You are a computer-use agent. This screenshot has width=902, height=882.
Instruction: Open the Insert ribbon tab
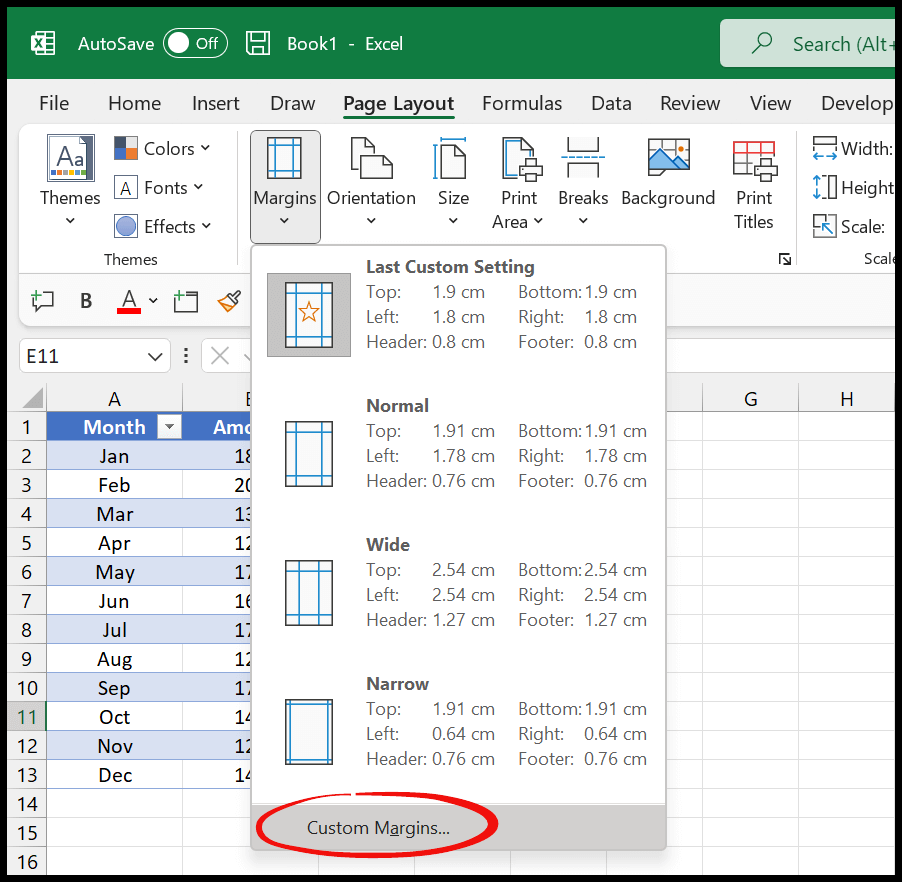coord(216,103)
